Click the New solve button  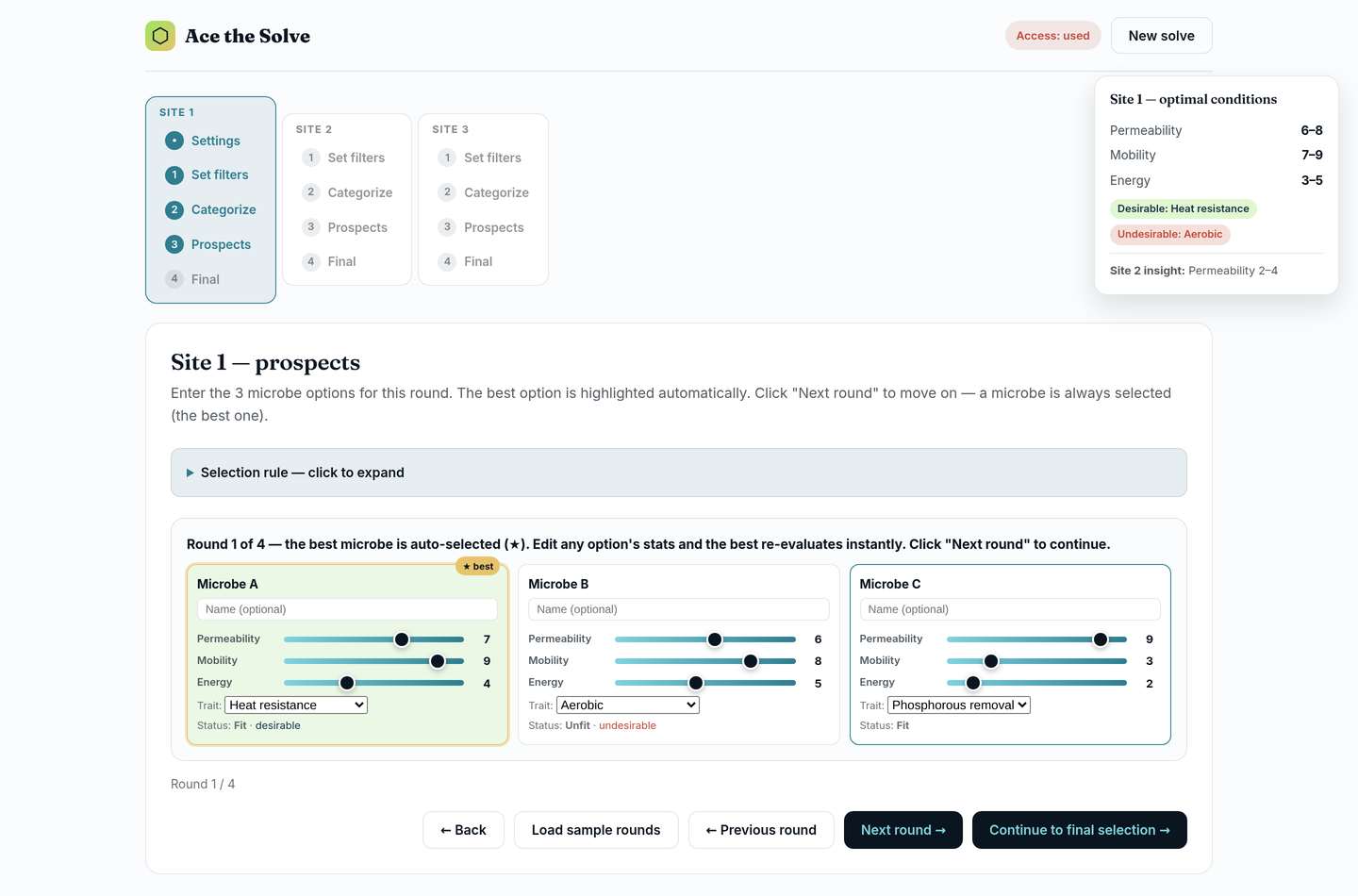point(1162,36)
